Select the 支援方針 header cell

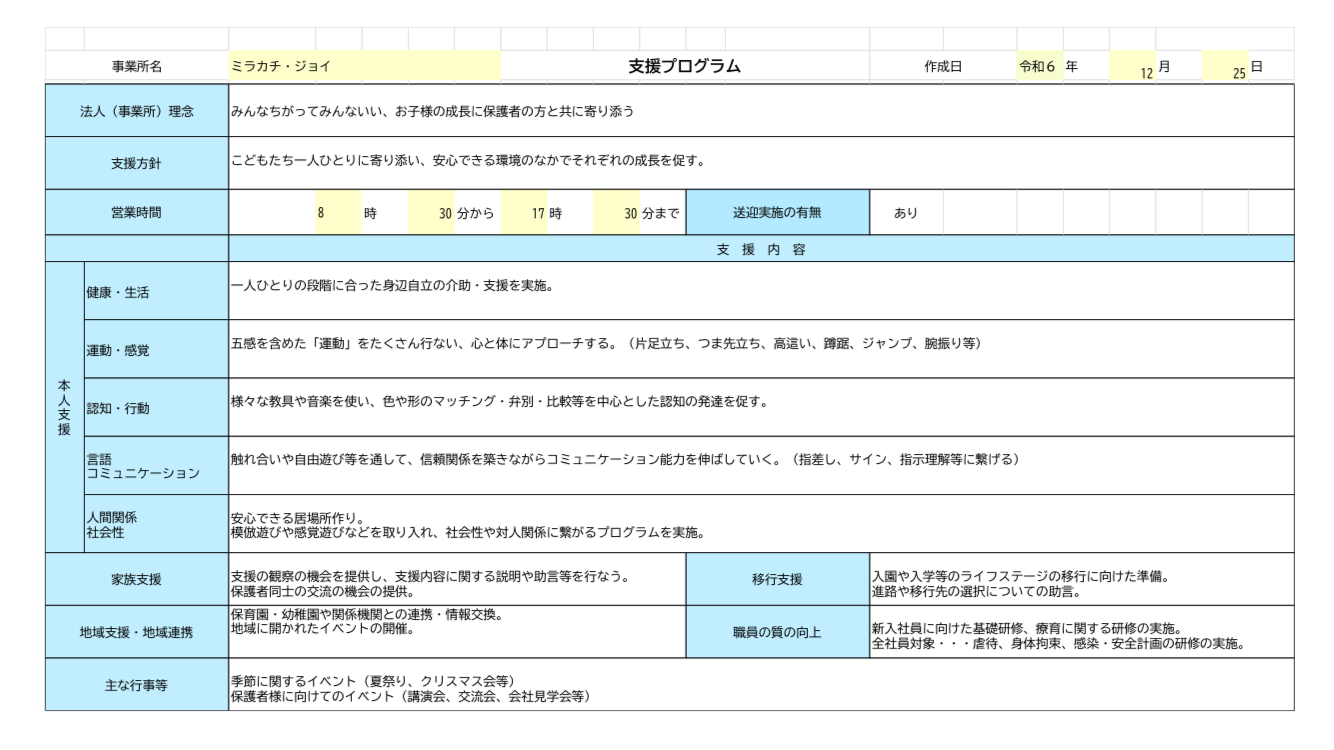tap(137, 161)
